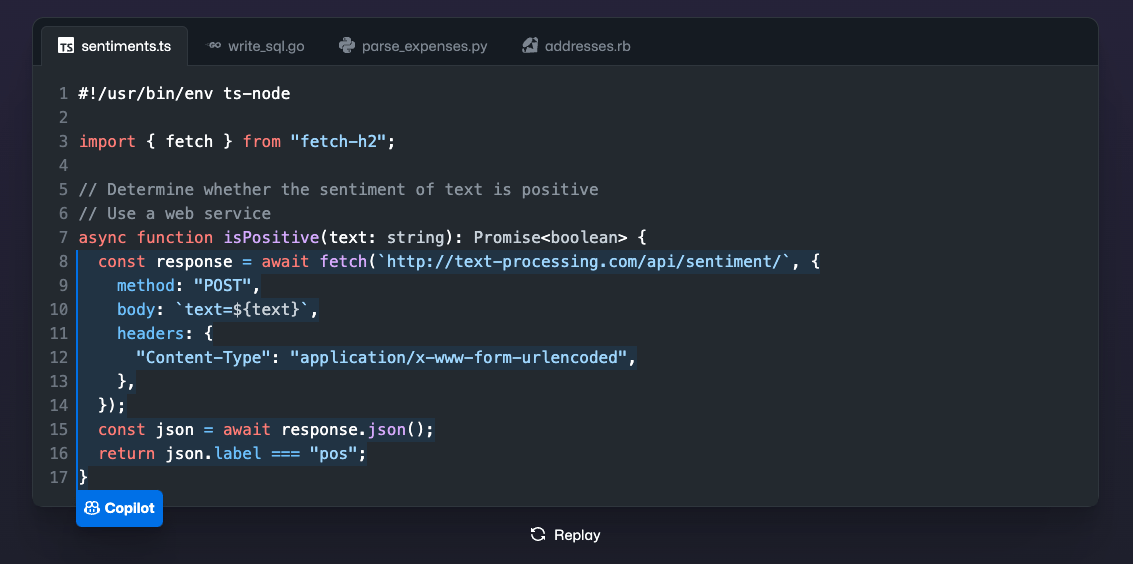Click line number 7 in the gutter

pyautogui.click(x=63, y=237)
